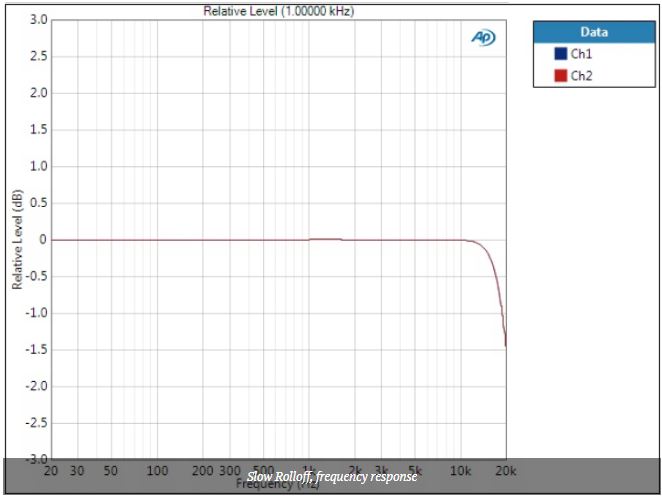Viewport: 662px width, 500px height.
Task: Click the vertical Relative Level (dB) axis label
Action: click(17, 239)
